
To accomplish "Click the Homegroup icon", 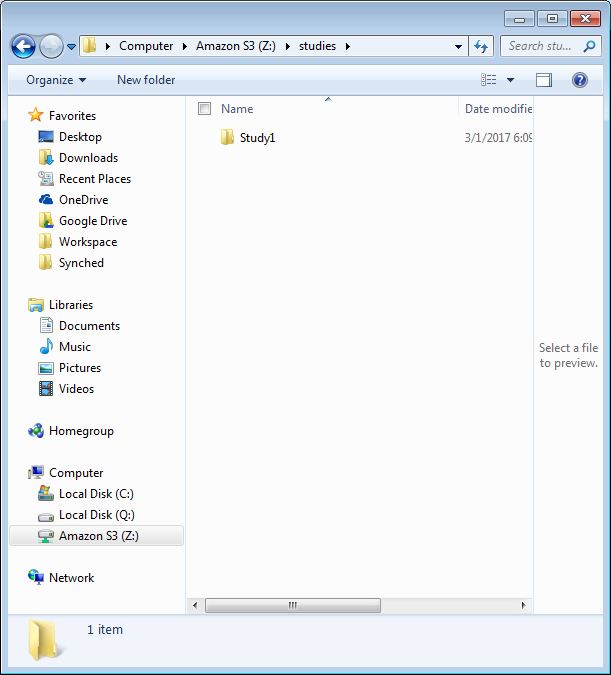I will click(x=36, y=430).
